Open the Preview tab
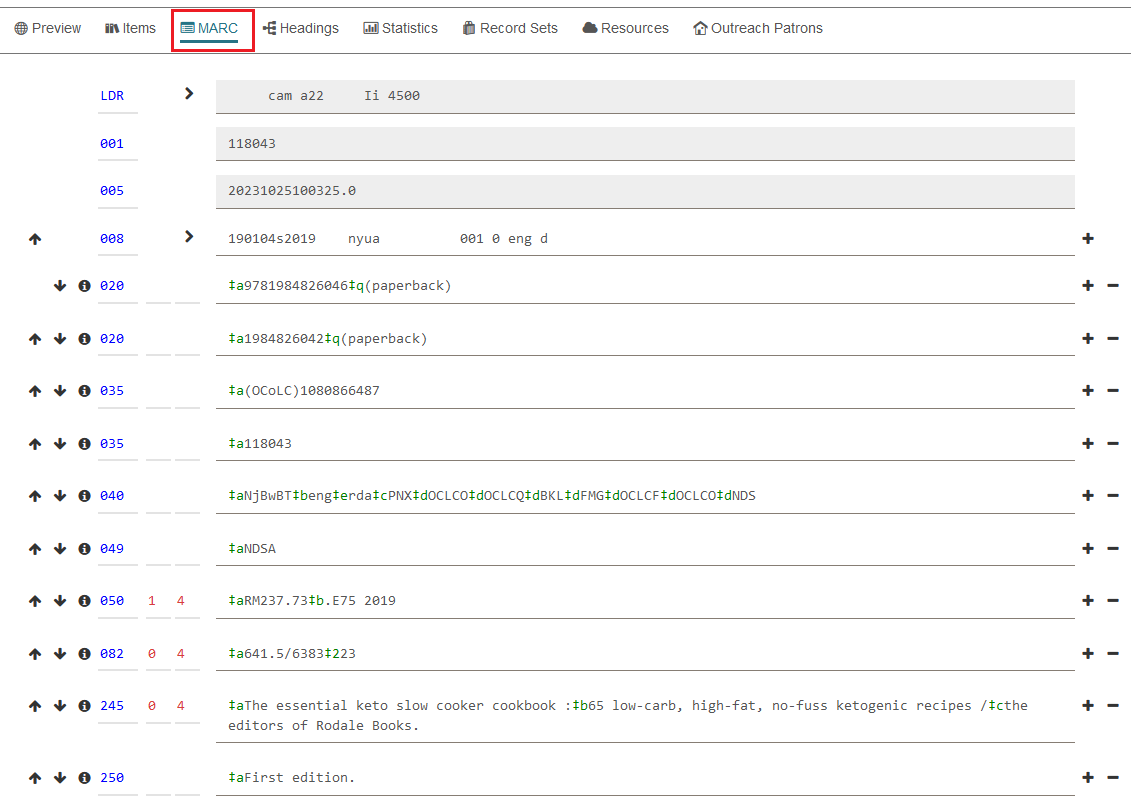Viewport: 1131px width, 798px height. coord(48,28)
